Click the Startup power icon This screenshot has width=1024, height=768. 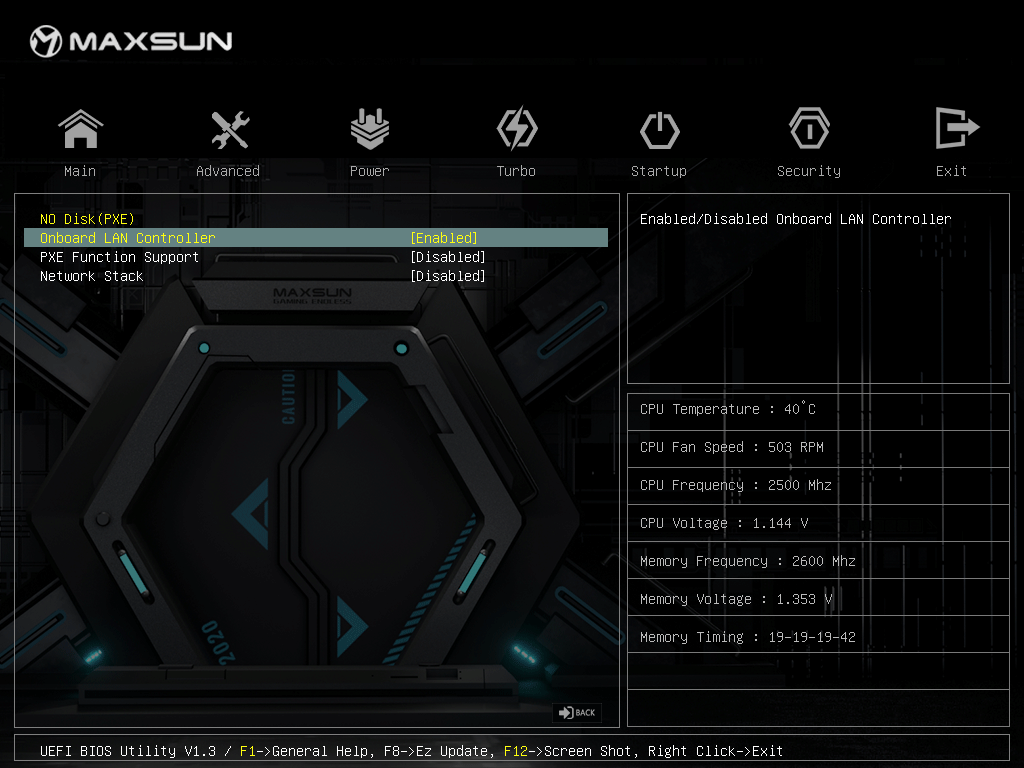click(x=660, y=130)
